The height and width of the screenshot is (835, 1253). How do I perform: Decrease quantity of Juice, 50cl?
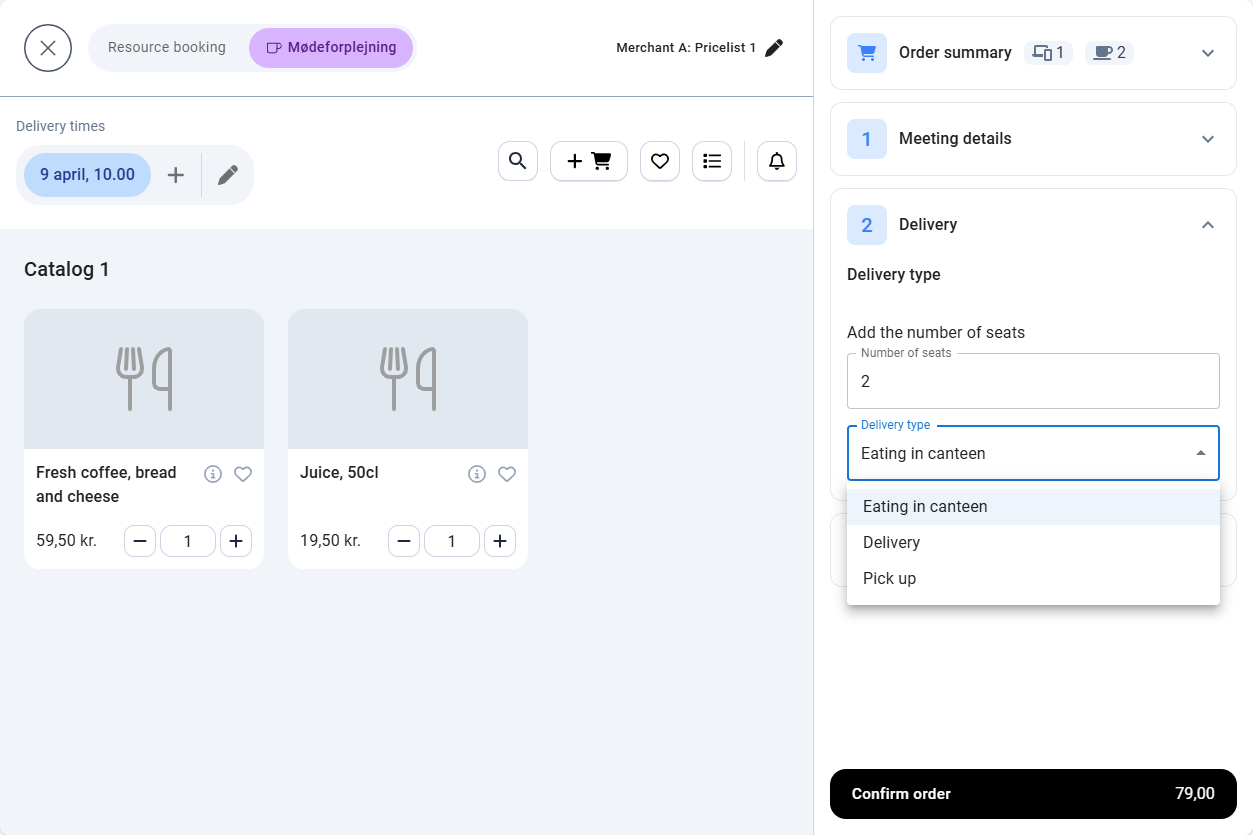(x=404, y=541)
